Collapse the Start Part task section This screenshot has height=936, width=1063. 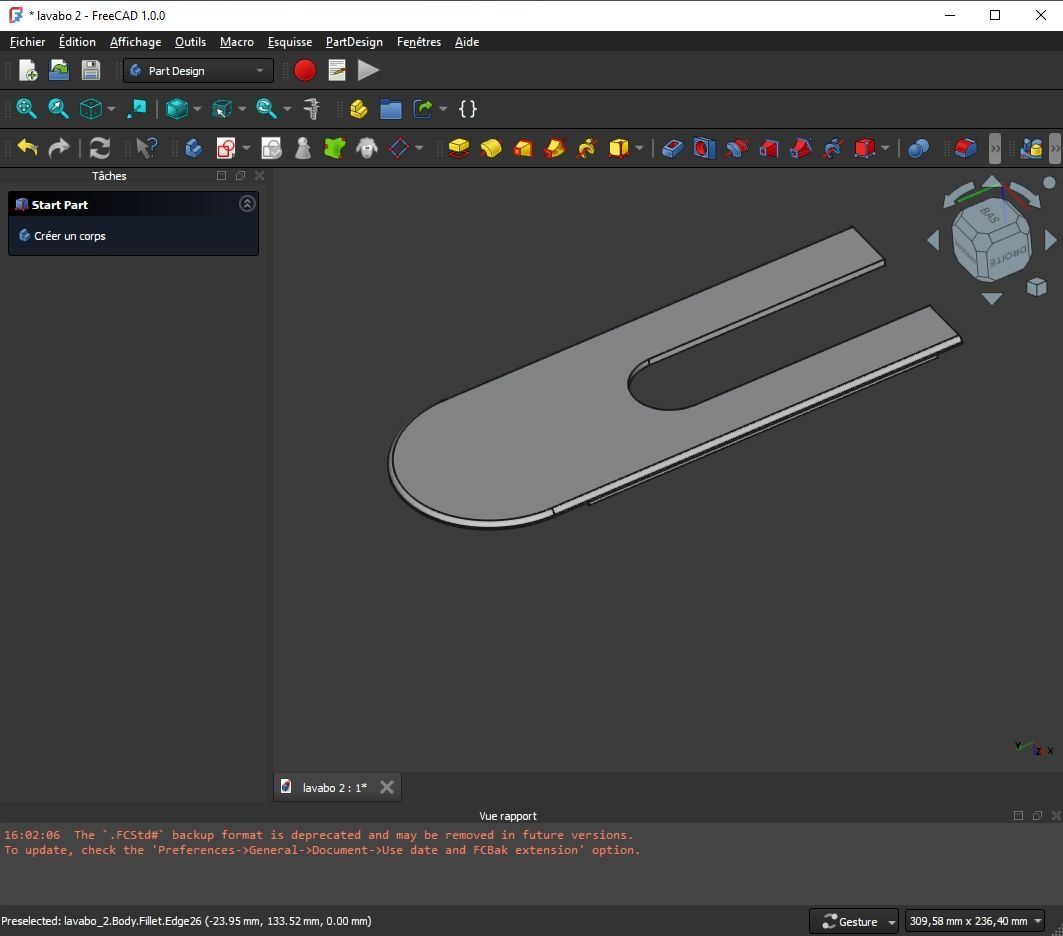247,204
